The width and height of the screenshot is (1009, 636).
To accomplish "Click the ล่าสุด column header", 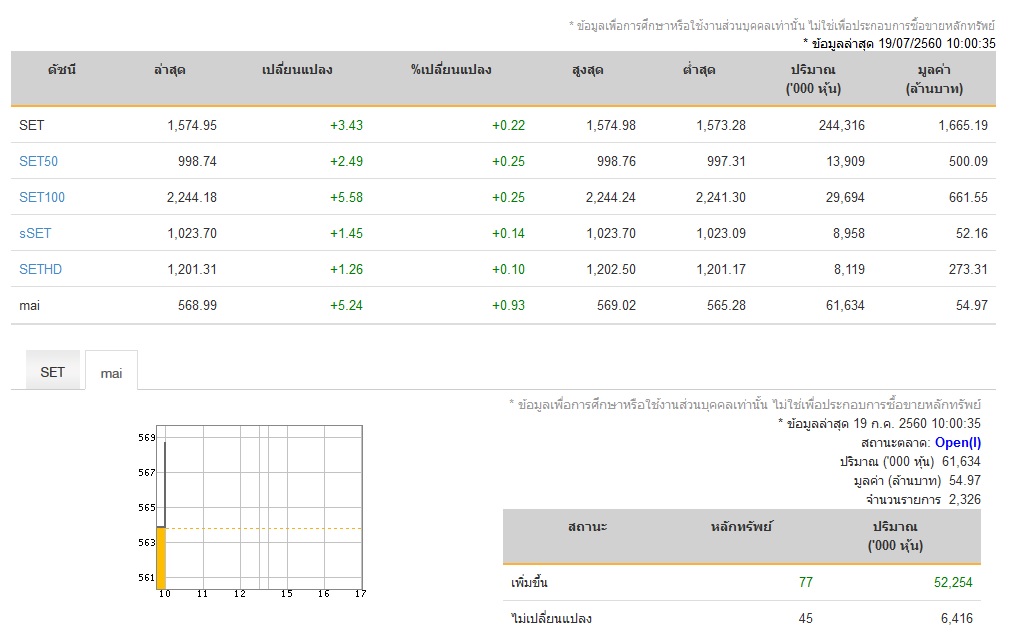I will tap(170, 70).
